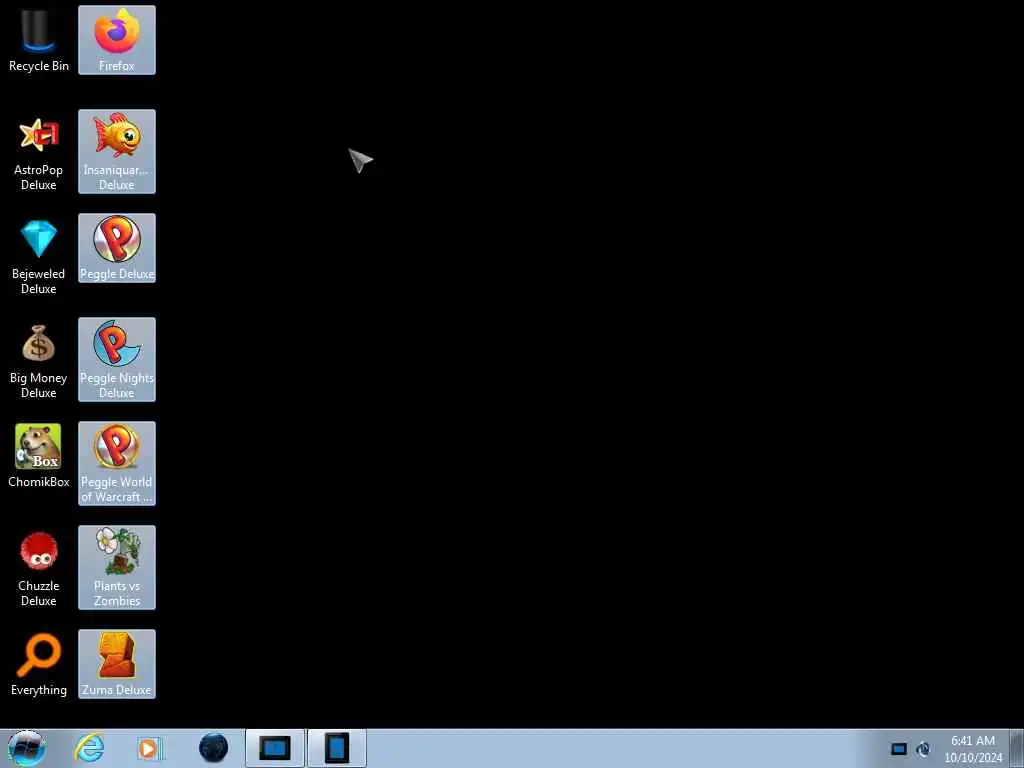Click the dark globe taskbar icon
The image size is (1024, 768).
[x=214, y=748]
